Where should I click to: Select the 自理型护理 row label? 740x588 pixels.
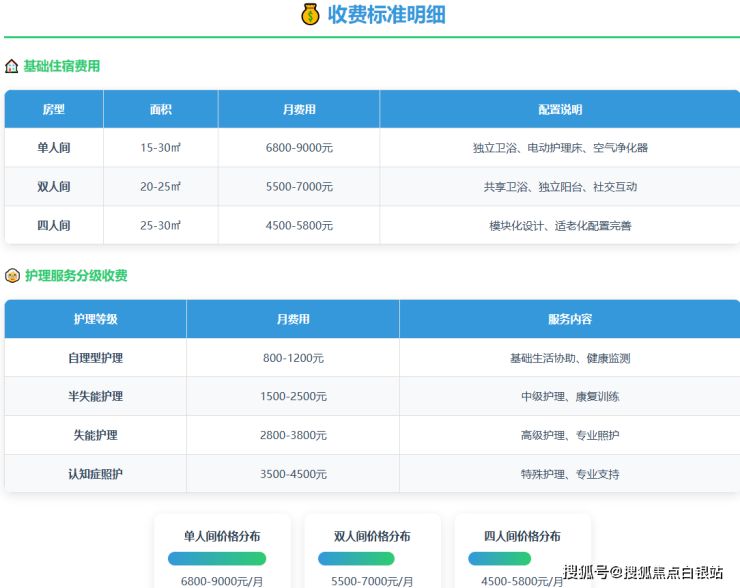95,358
